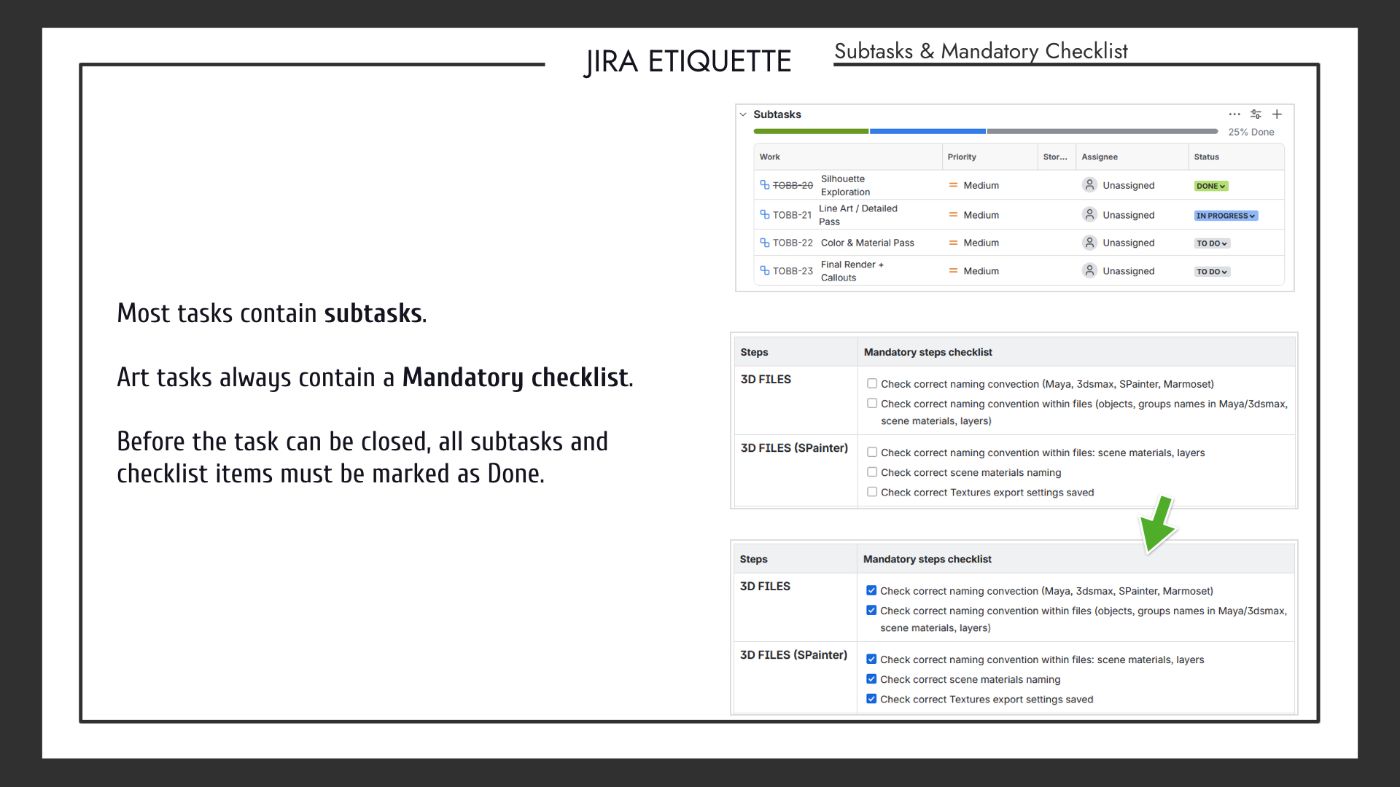
Task: Open the subtasks view settings sliders icon
Action: pyautogui.click(x=1256, y=114)
